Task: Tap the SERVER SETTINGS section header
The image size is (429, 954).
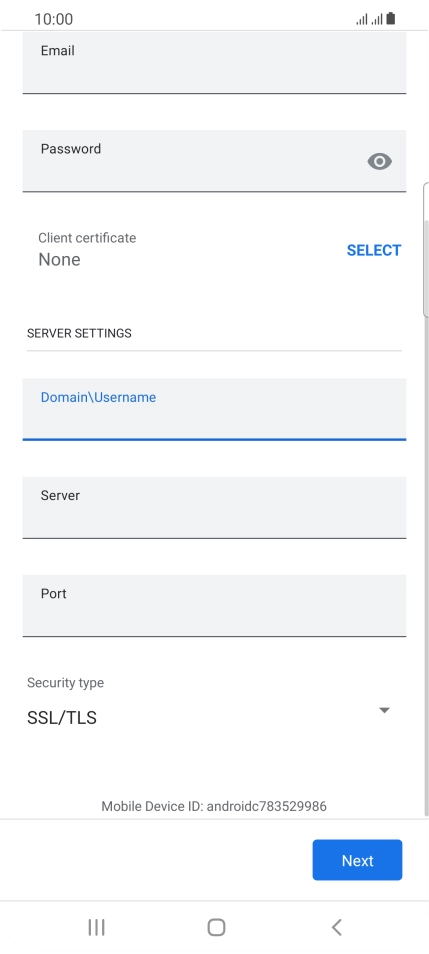Action: coord(79,333)
